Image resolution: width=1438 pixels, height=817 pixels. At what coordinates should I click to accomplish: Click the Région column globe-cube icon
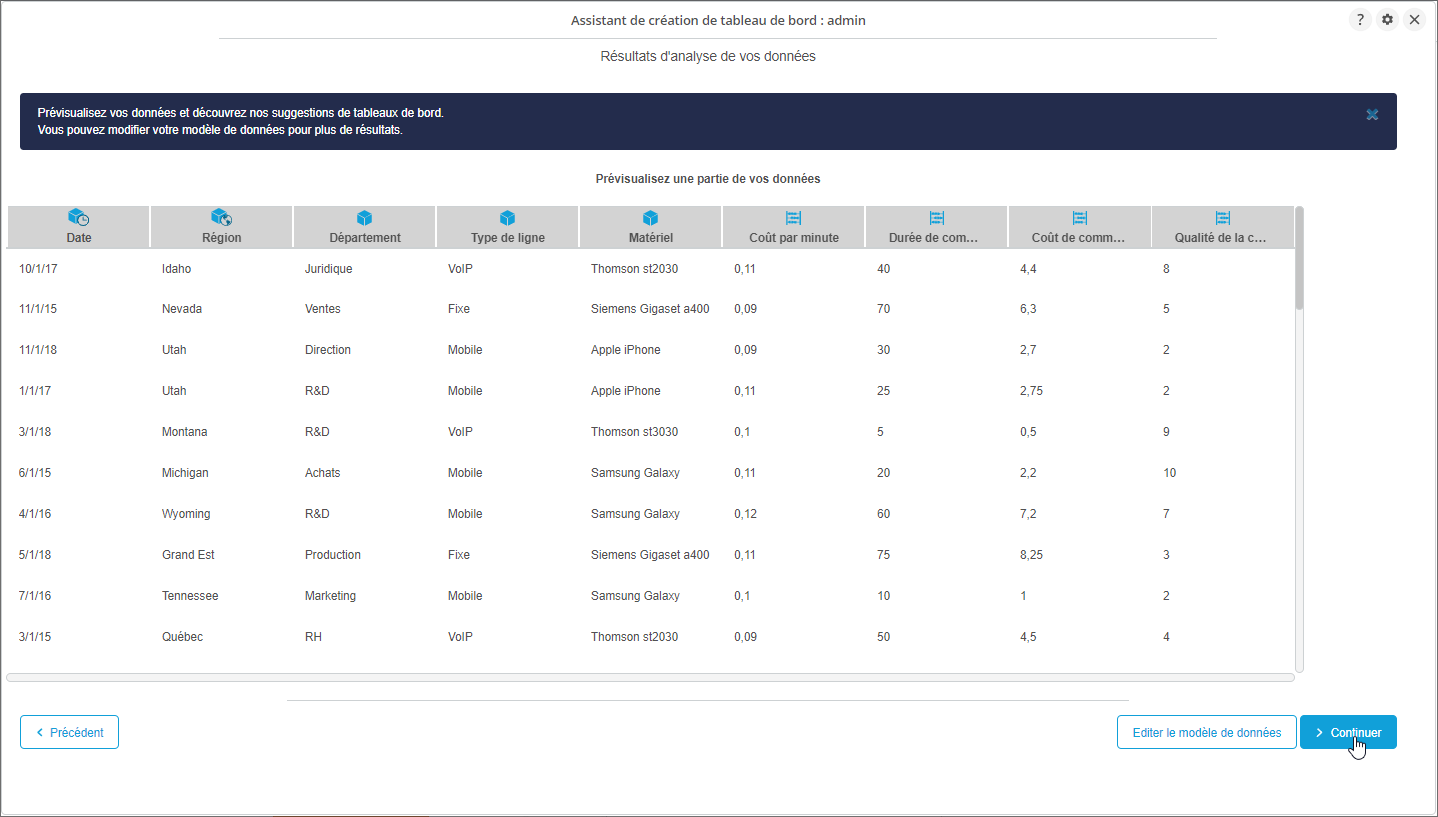pyautogui.click(x=221, y=217)
